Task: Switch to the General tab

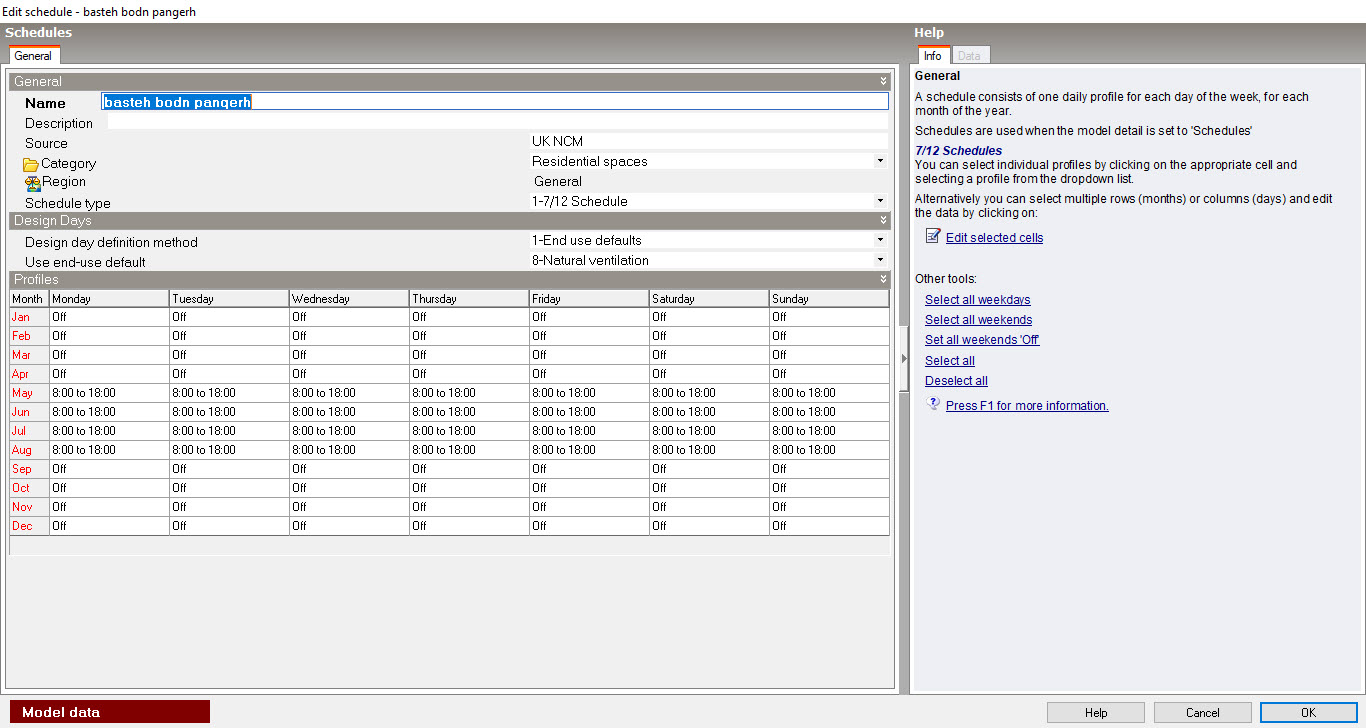Action: point(34,56)
